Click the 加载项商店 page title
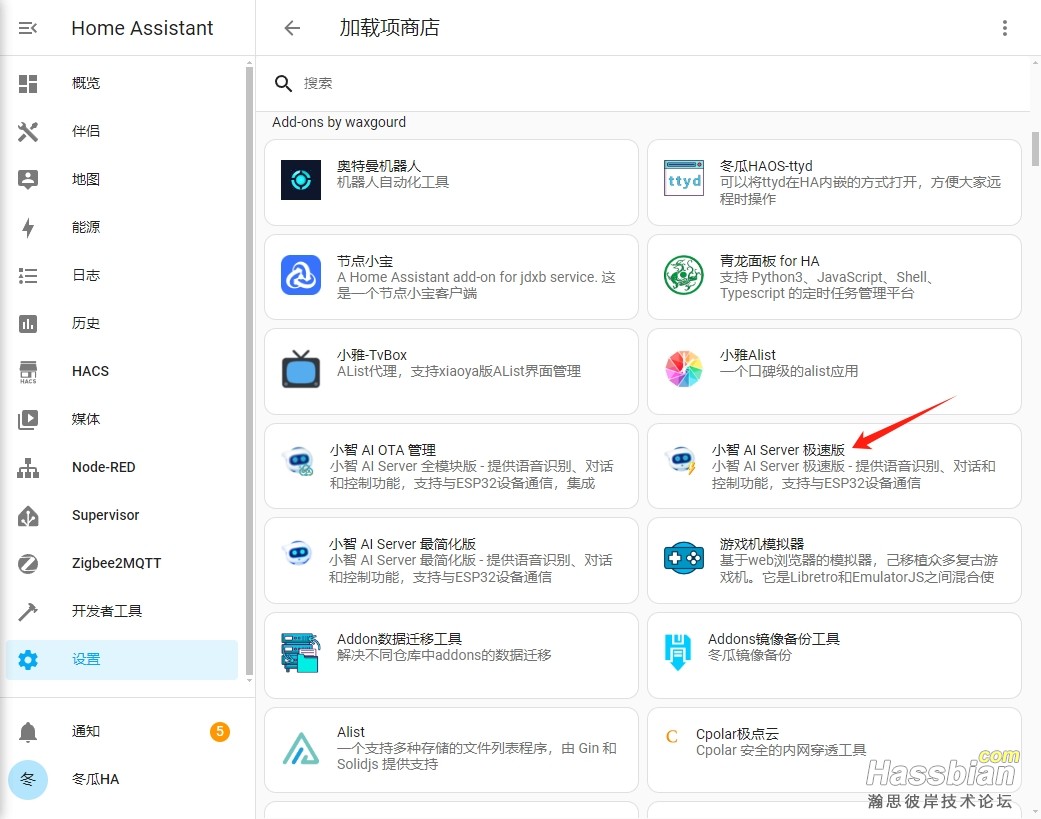 click(389, 28)
